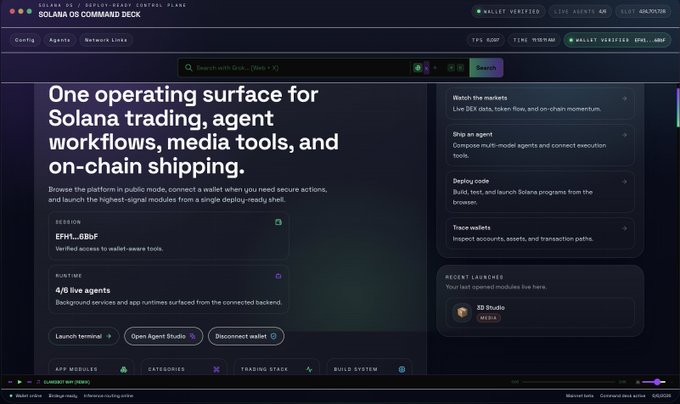The height and width of the screenshot is (404, 680).
Task: Click the MEDIA tag on 3D Studio
Action: click(488, 318)
